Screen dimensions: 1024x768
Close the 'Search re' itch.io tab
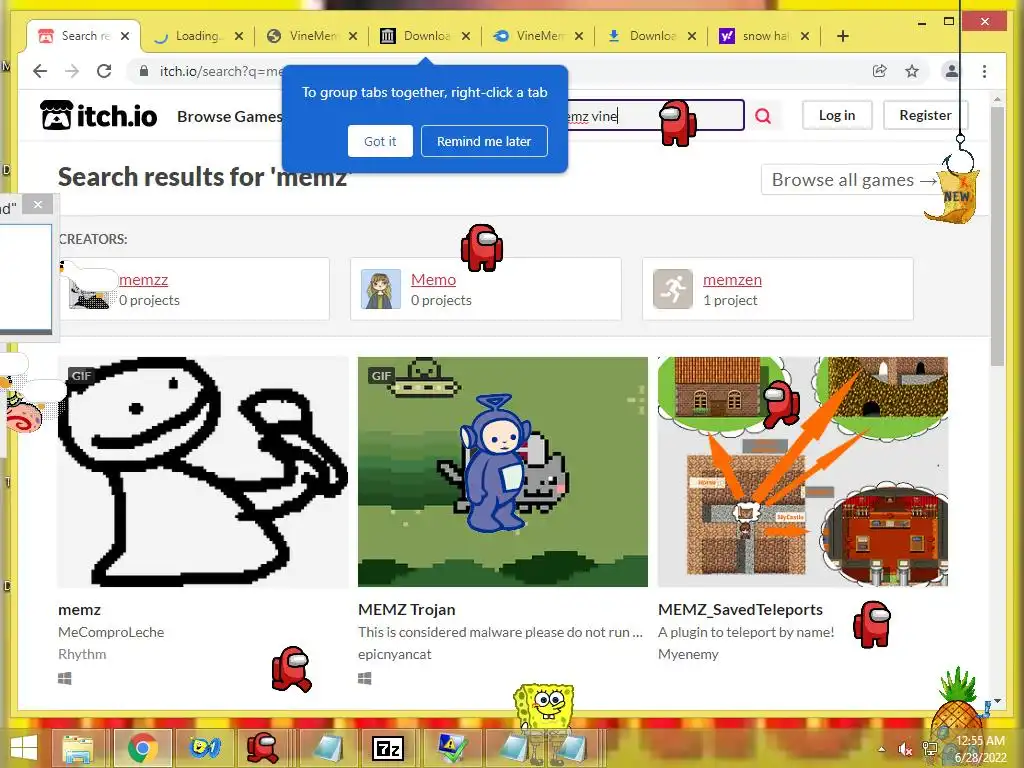tap(125, 36)
